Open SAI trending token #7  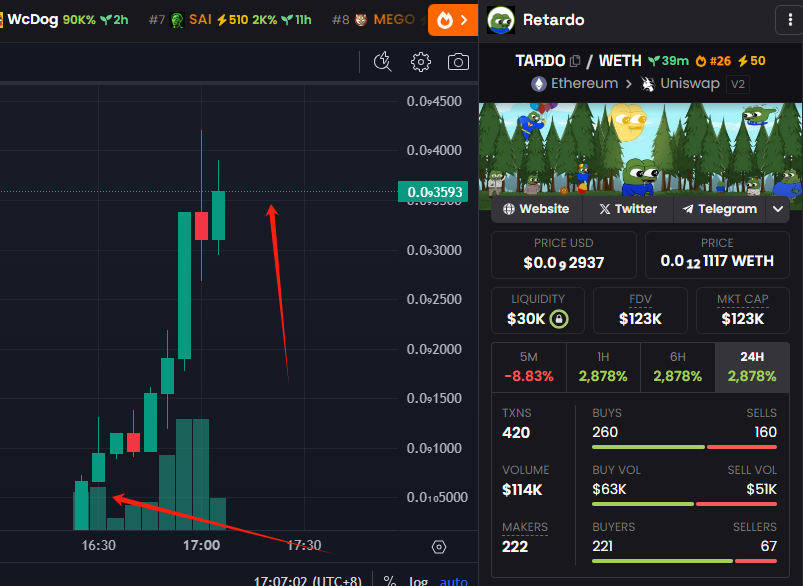click(230, 20)
